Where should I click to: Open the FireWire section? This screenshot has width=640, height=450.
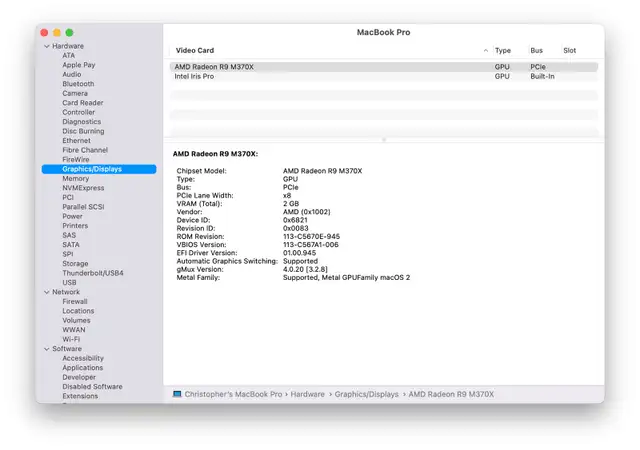tap(76, 159)
